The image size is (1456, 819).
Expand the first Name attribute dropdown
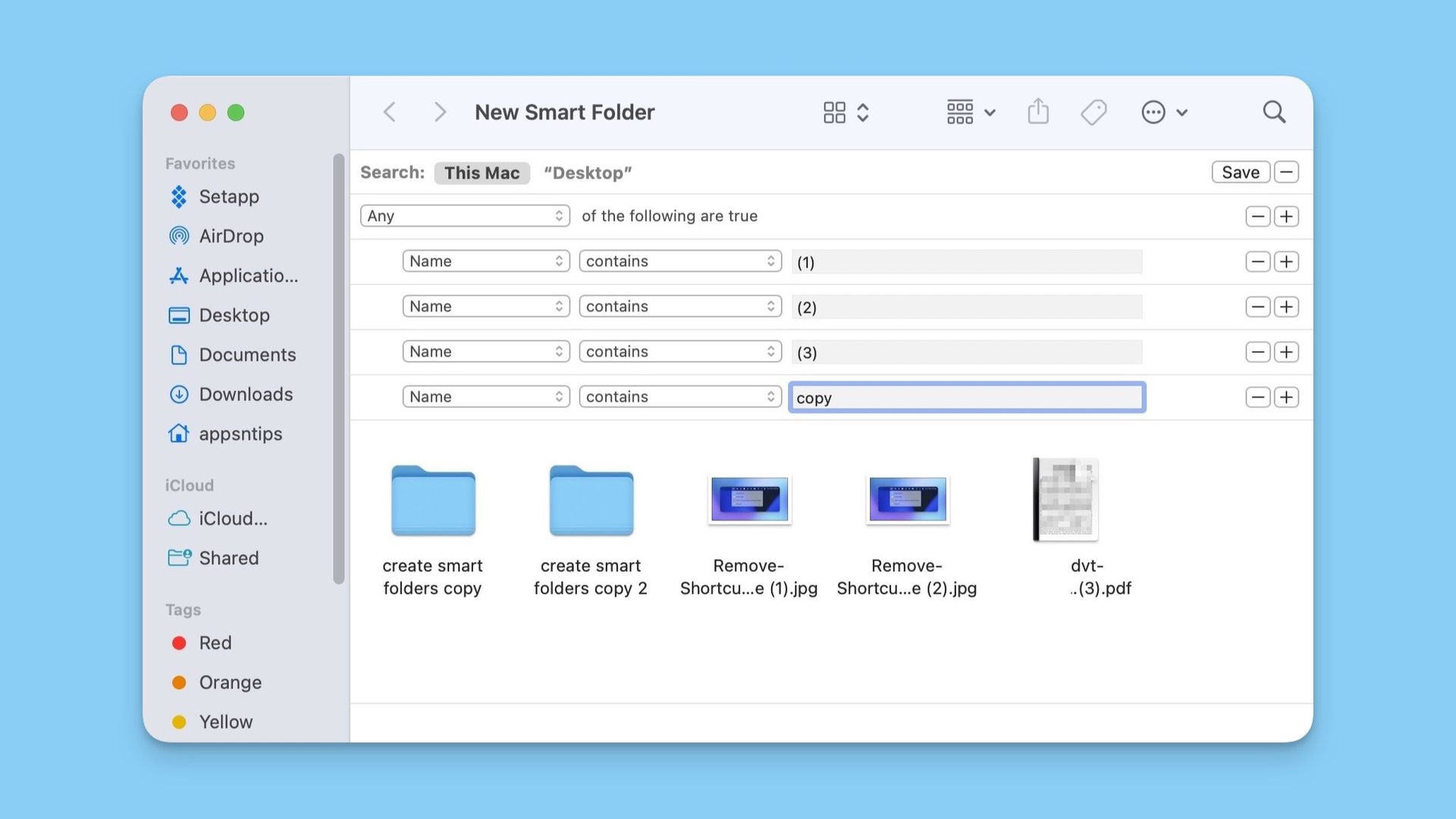(x=484, y=261)
